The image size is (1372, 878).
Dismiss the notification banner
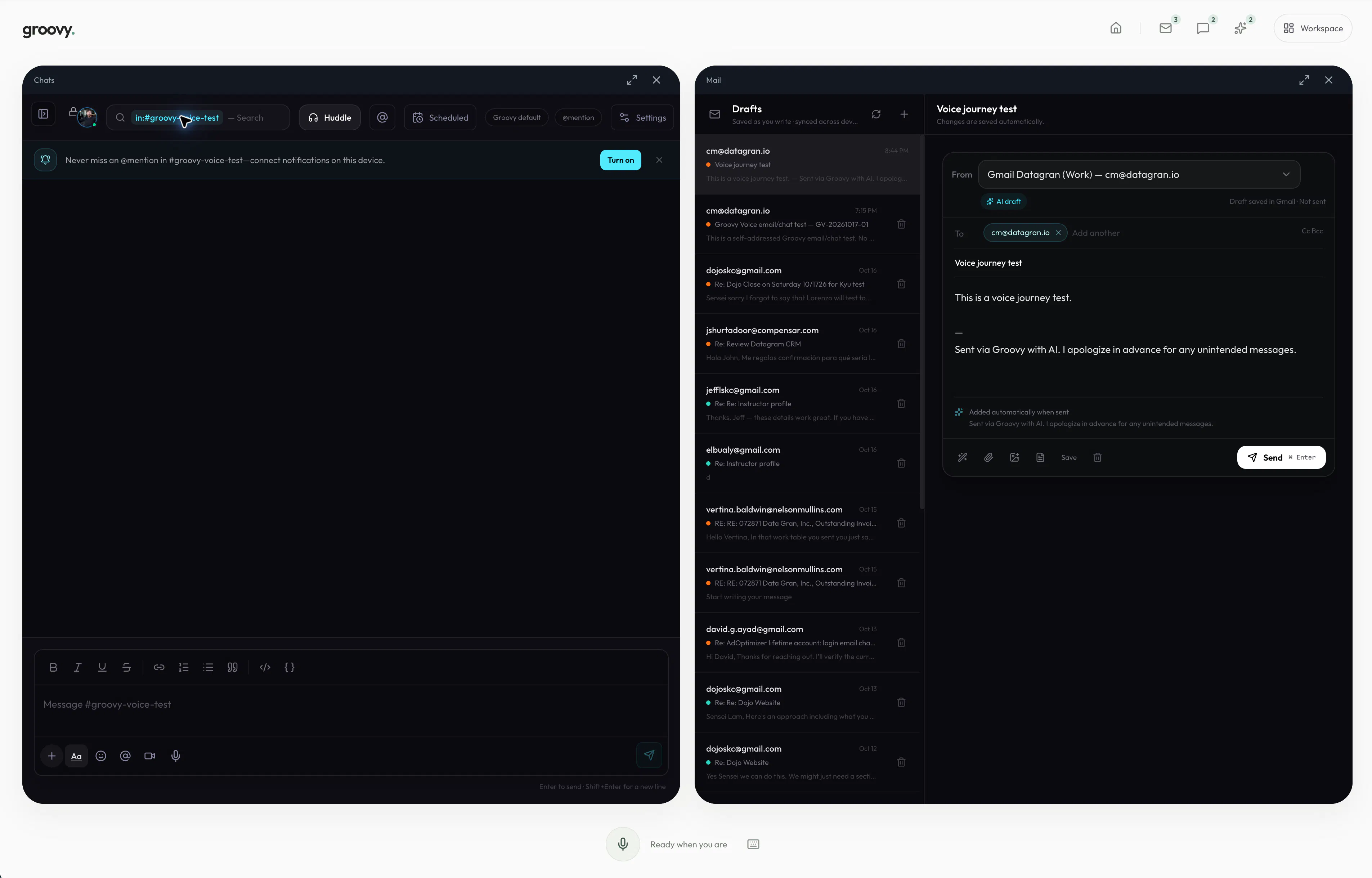coord(659,160)
